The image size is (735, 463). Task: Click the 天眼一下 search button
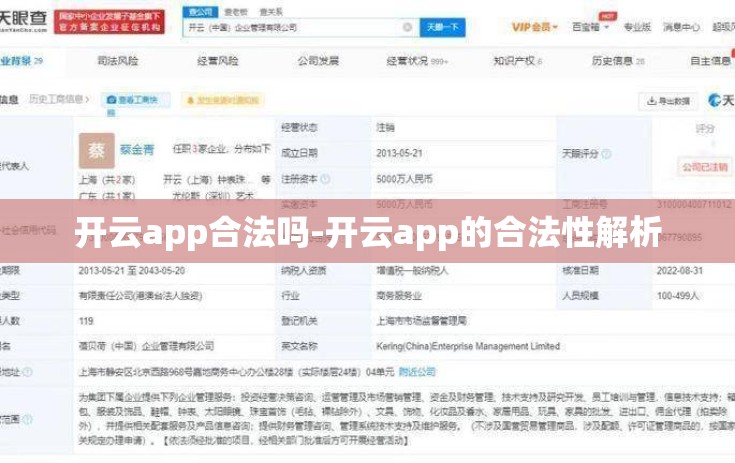pyautogui.click(x=442, y=27)
